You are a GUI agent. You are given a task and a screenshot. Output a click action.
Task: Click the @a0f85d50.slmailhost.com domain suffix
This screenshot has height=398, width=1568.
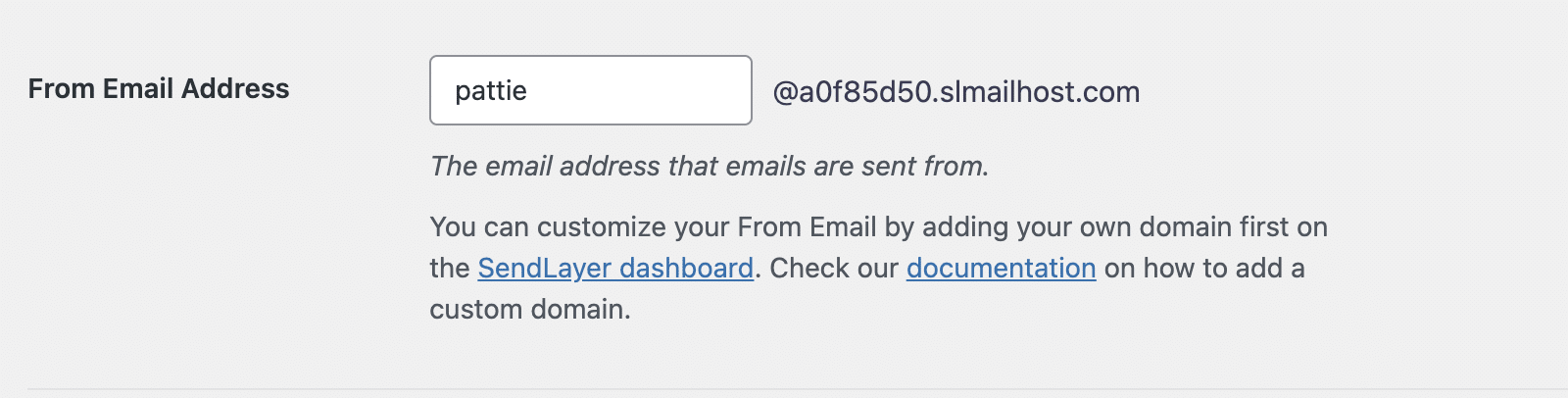pyautogui.click(x=955, y=92)
